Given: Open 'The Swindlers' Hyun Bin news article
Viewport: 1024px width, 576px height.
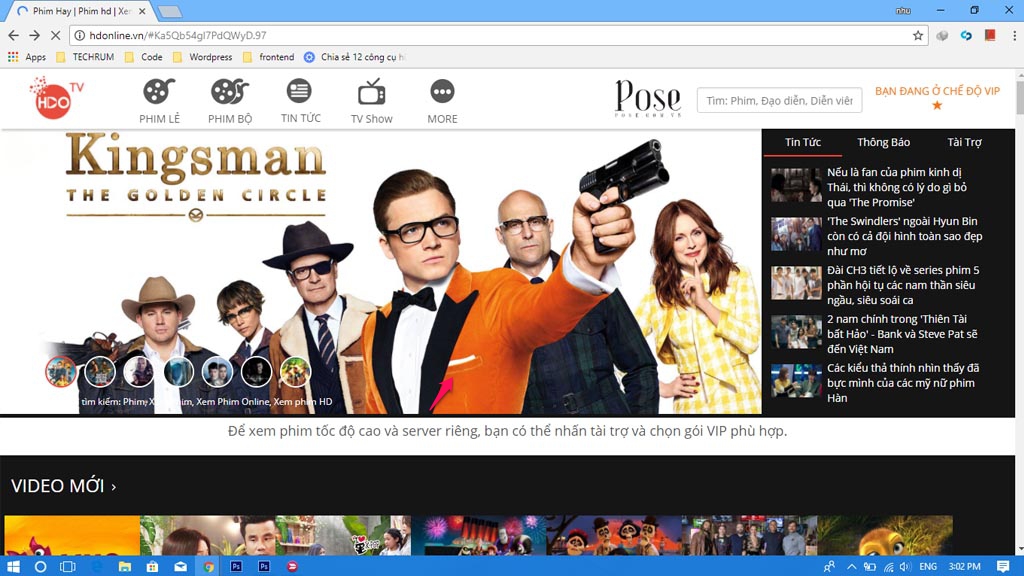Looking at the screenshot, I should click(x=904, y=236).
